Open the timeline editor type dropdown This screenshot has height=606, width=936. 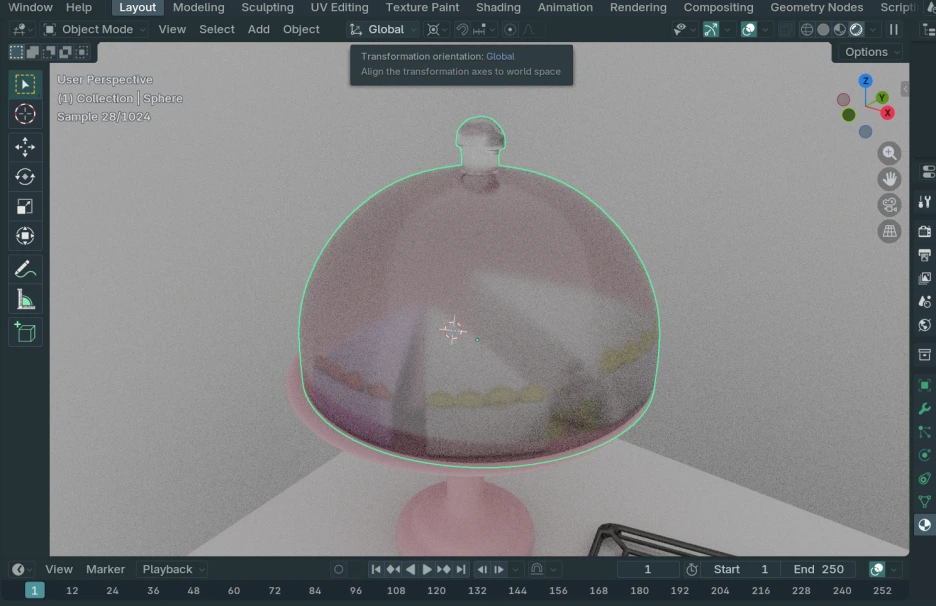21,569
